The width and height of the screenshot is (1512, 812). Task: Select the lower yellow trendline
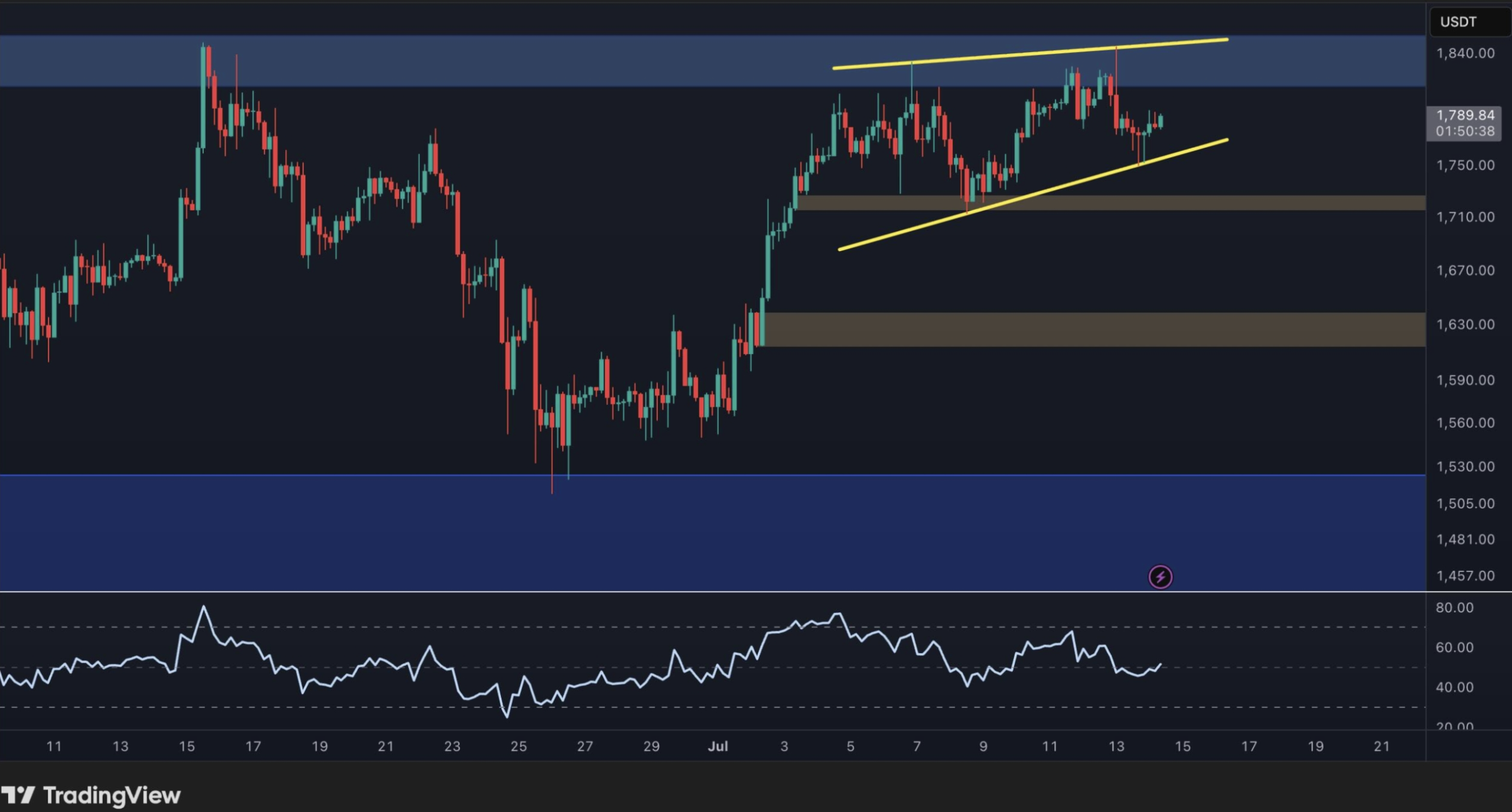click(1034, 194)
